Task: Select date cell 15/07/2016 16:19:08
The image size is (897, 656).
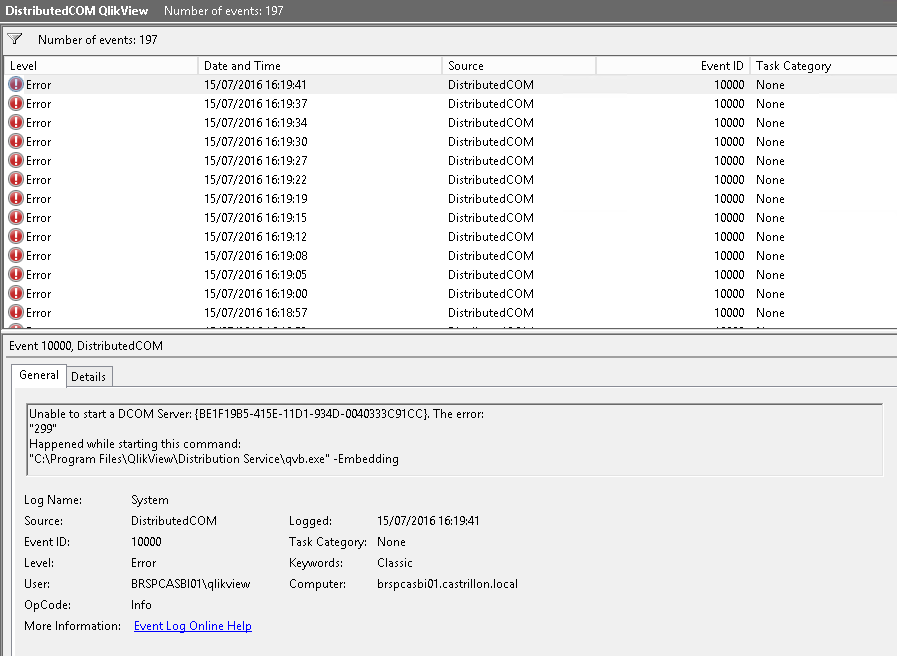Action: (x=255, y=255)
